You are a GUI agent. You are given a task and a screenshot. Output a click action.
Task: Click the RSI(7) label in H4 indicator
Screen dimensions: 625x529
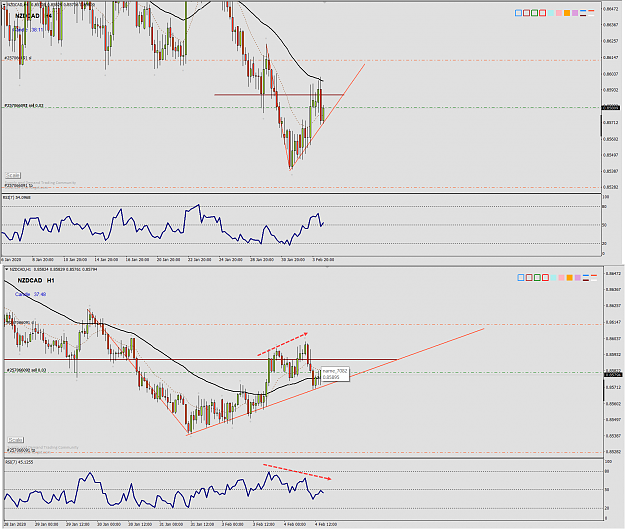[x=17, y=197]
